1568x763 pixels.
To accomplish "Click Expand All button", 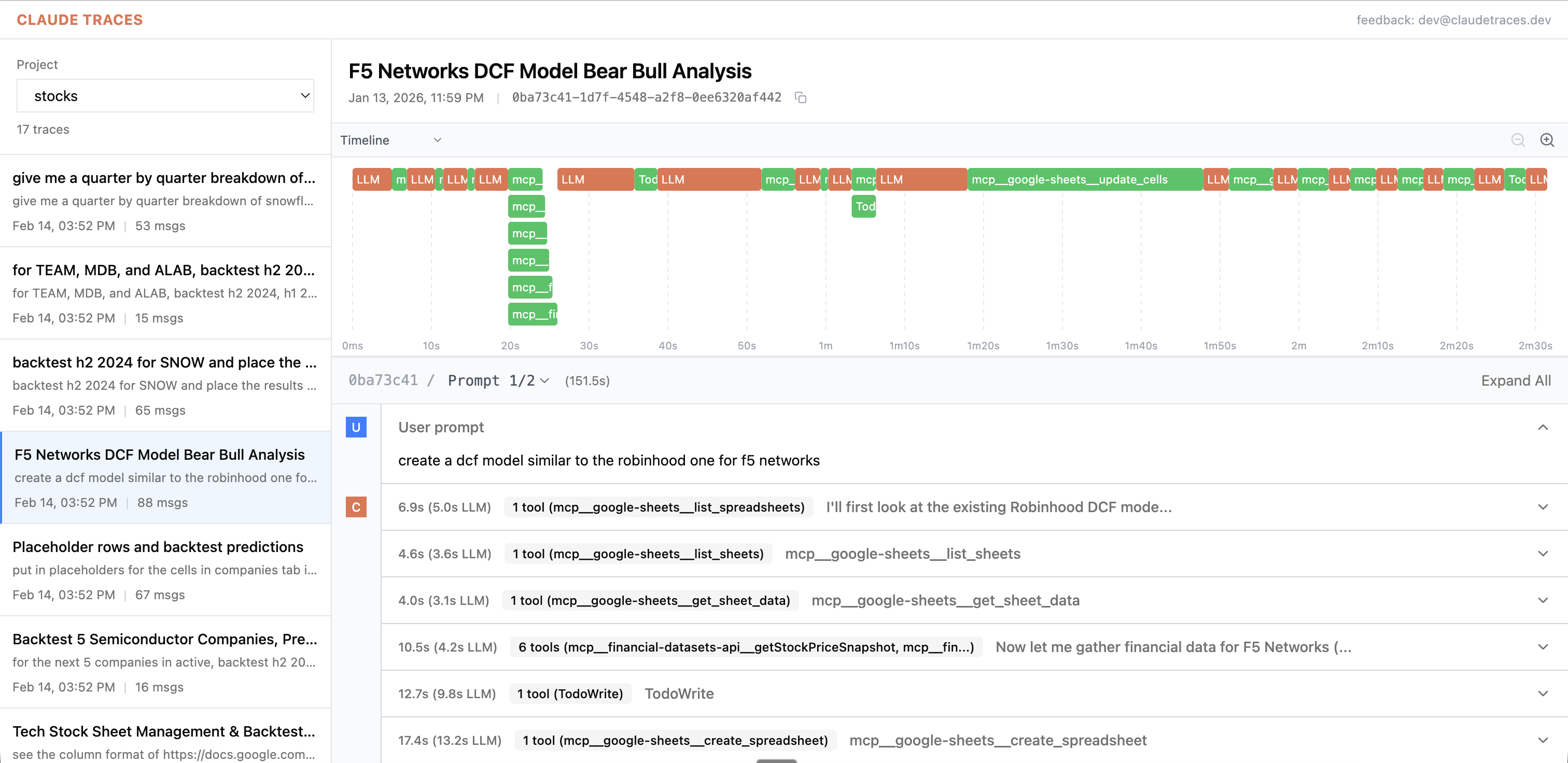I will [x=1516, y=381].
